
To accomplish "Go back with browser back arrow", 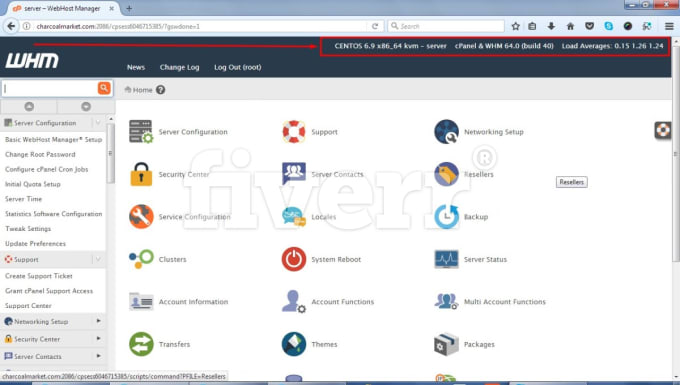I will pyautogui.click(x=11, y=26).
